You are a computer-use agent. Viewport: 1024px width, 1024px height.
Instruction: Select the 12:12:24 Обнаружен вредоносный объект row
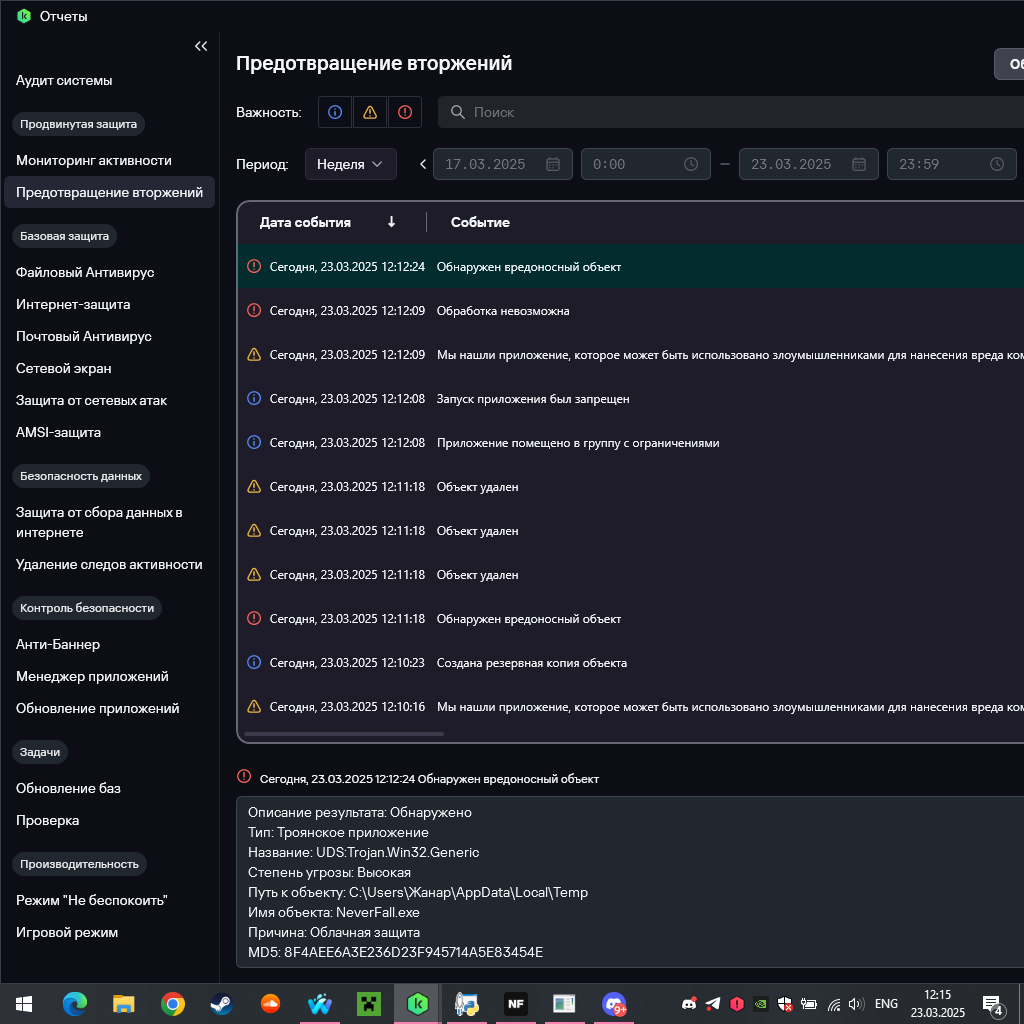click(x=631, y=266)
